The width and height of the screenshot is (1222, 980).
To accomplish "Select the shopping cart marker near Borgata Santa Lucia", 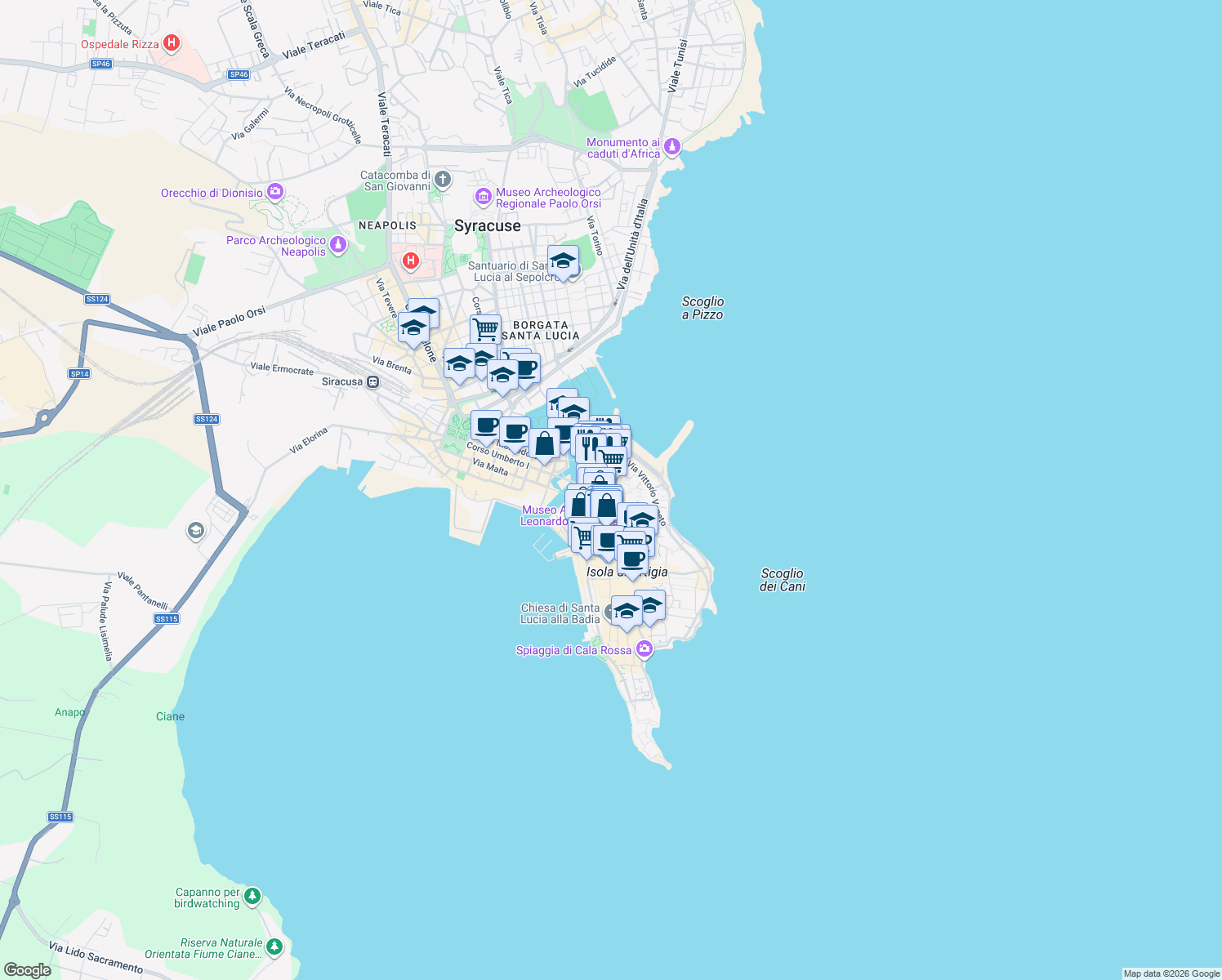I will coord(486,327).
